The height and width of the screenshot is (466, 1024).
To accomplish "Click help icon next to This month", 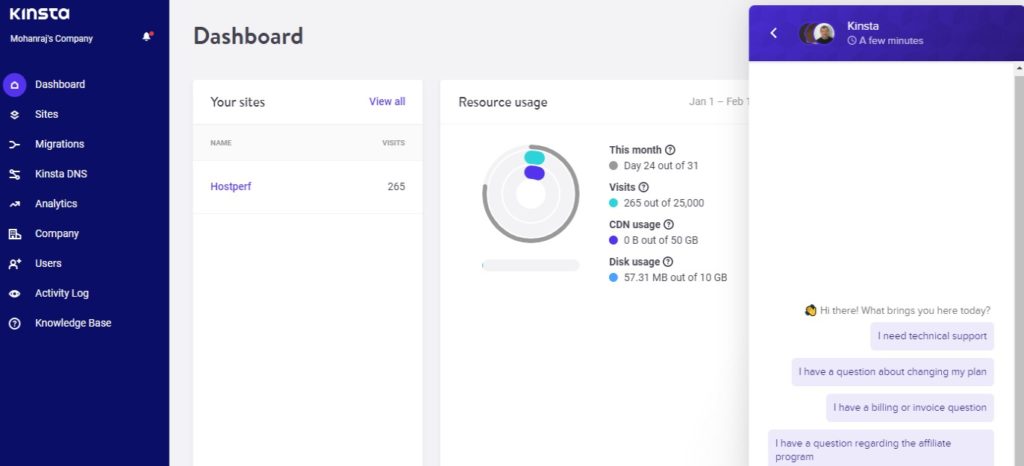I will pos(670,149).
